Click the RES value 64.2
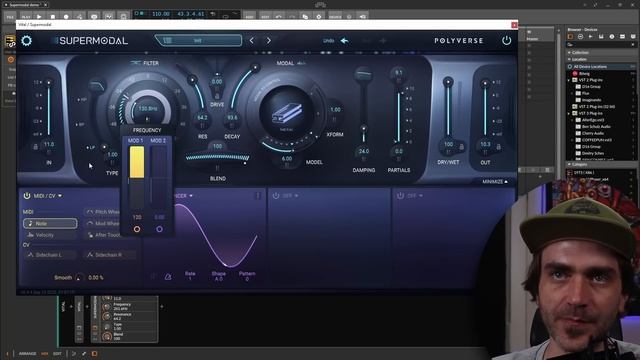Viewport: 640px width, 360px height. [x=202, y=118]
